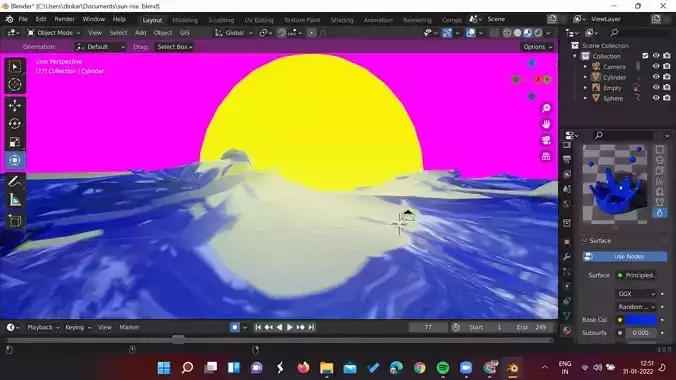Select the Annotate tool
This screenshot has height=380, width=676.
coord(15,181)
